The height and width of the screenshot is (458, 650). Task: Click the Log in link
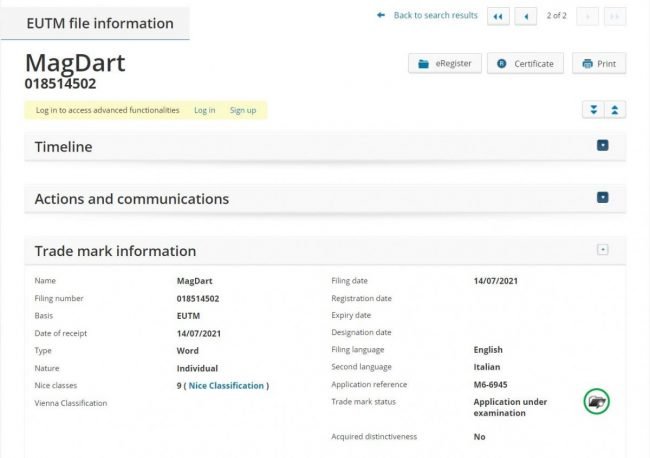[x=205, y=110]
